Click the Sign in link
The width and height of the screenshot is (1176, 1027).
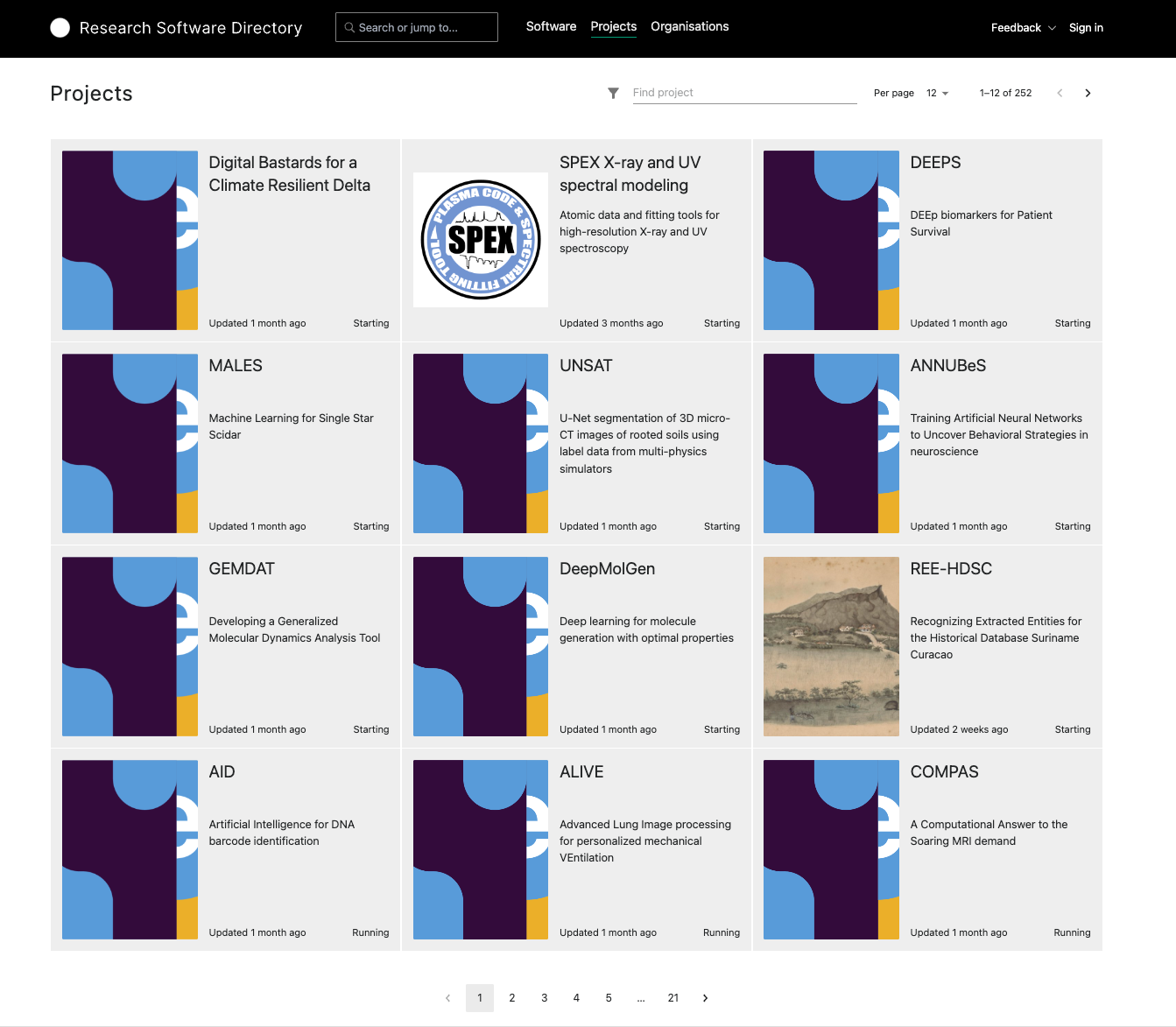coord(1086,27)
